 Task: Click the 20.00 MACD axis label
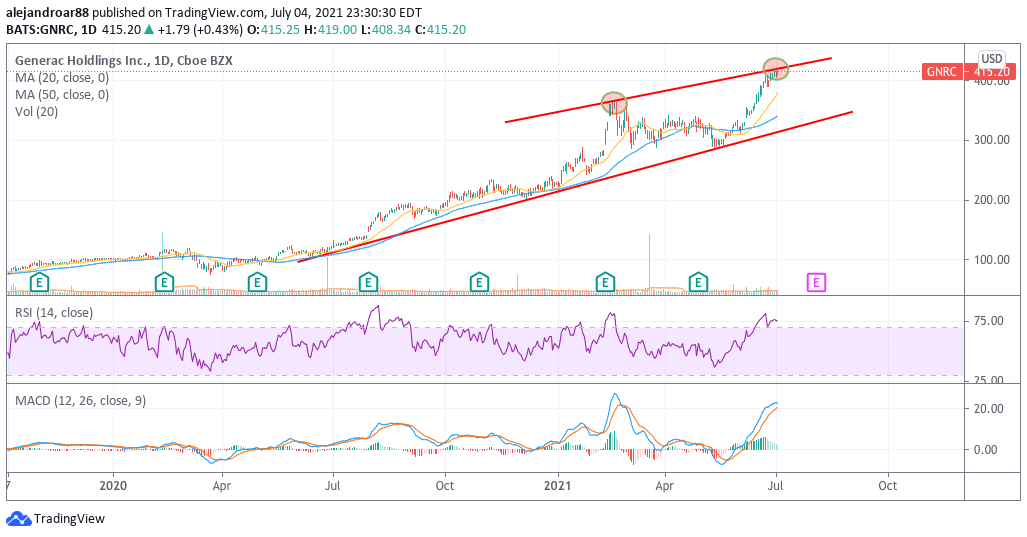988,409
